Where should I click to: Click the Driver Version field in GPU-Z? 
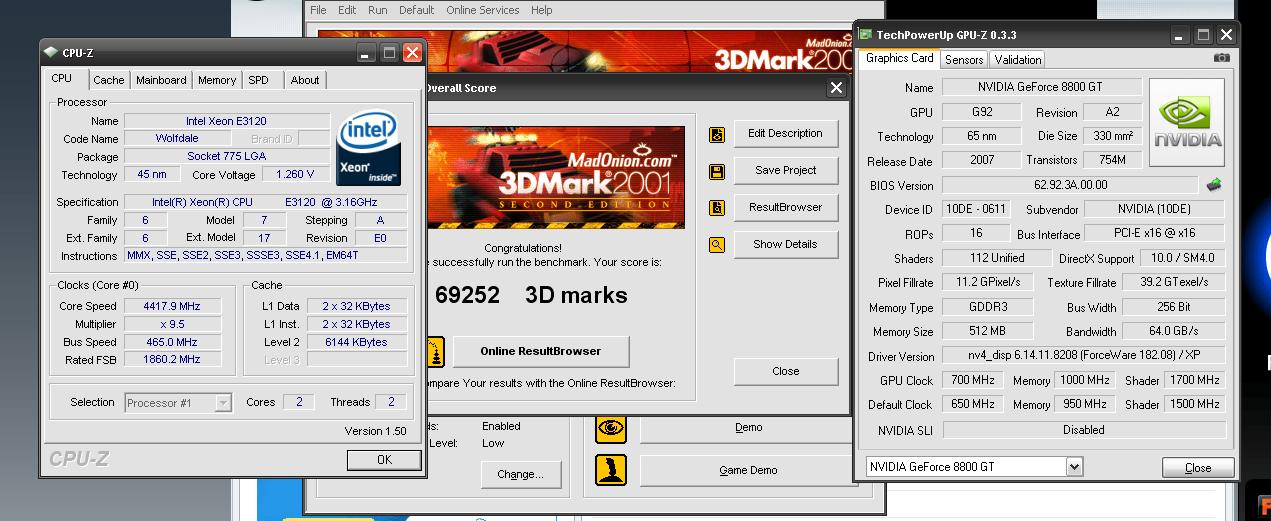(1084, 356)
